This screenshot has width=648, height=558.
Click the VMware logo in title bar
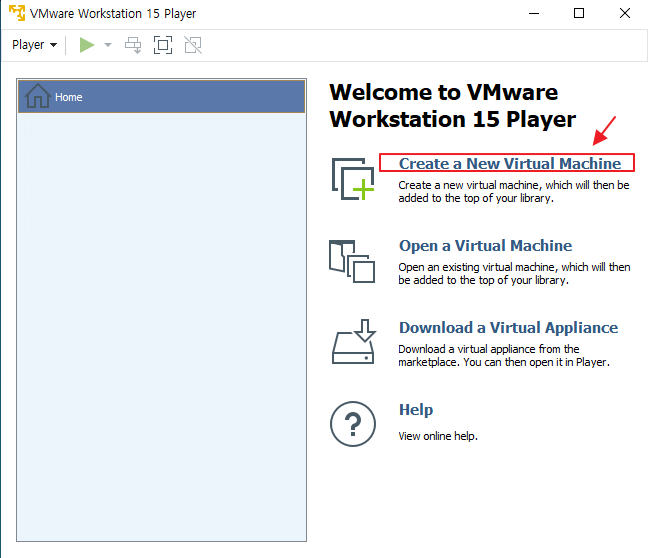click(17, 13)
